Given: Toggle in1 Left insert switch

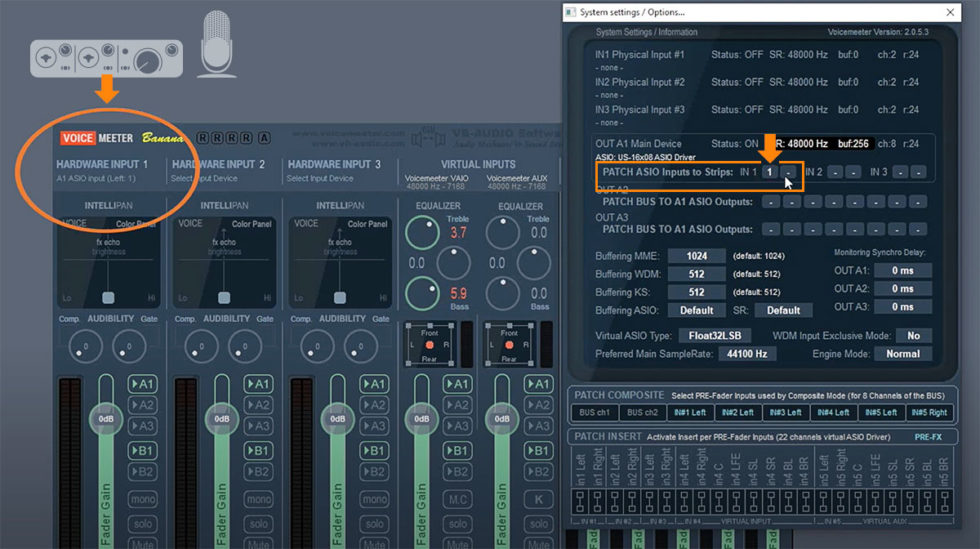Looking at the screenshot, I should pos(580,501).
